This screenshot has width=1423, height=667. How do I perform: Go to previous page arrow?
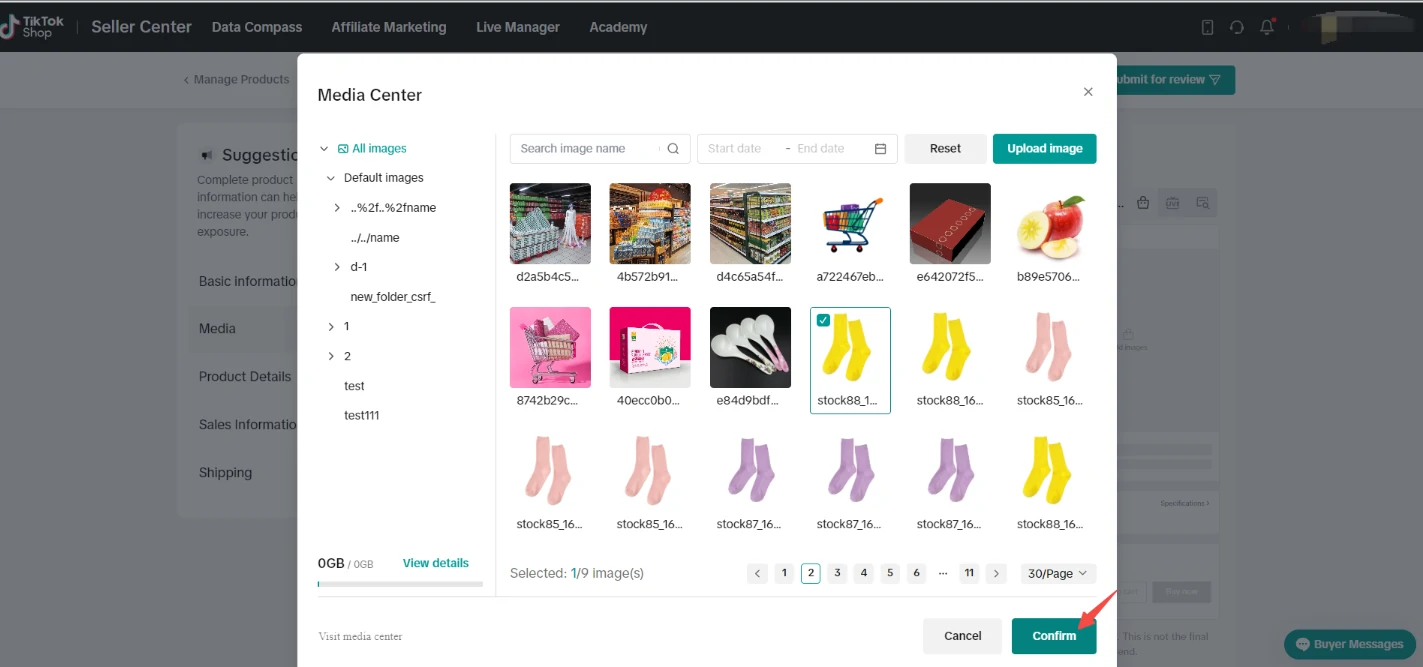tap(758, 573)
